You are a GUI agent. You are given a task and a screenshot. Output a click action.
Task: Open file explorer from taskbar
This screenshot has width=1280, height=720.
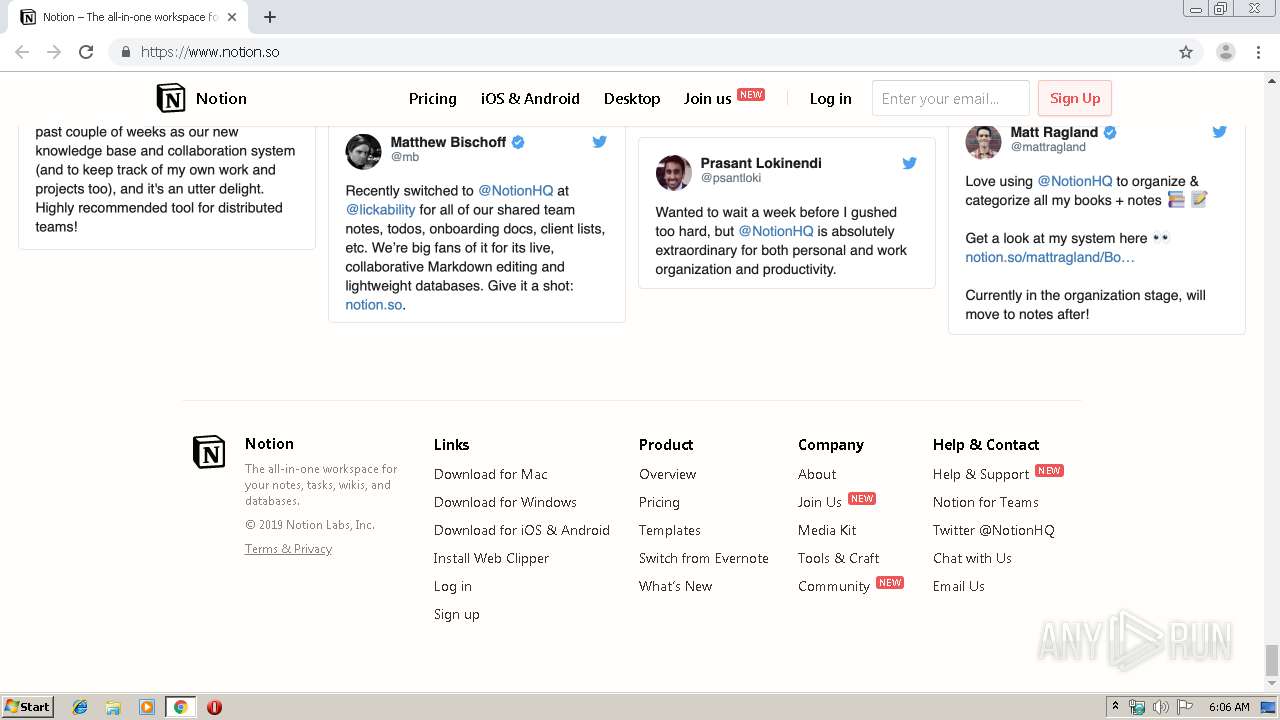[113, 707]
